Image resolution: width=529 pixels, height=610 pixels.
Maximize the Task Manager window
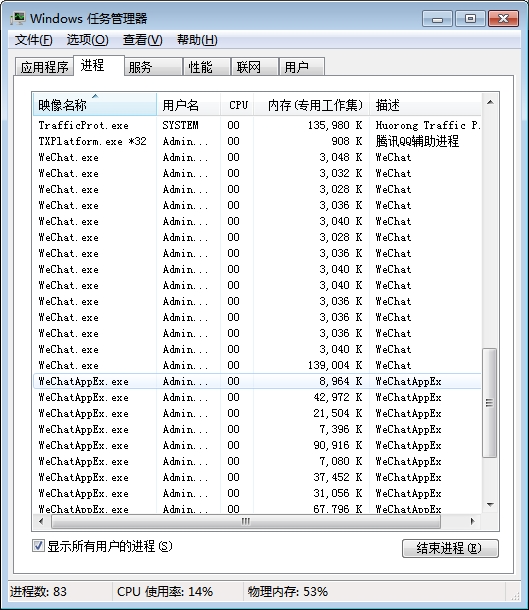point(470,19)
